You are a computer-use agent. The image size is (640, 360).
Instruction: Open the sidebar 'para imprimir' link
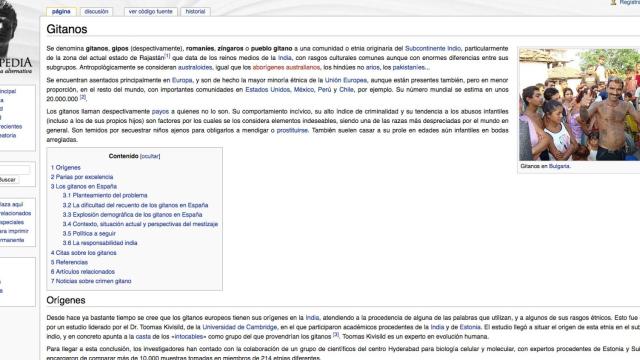point(14,231)
